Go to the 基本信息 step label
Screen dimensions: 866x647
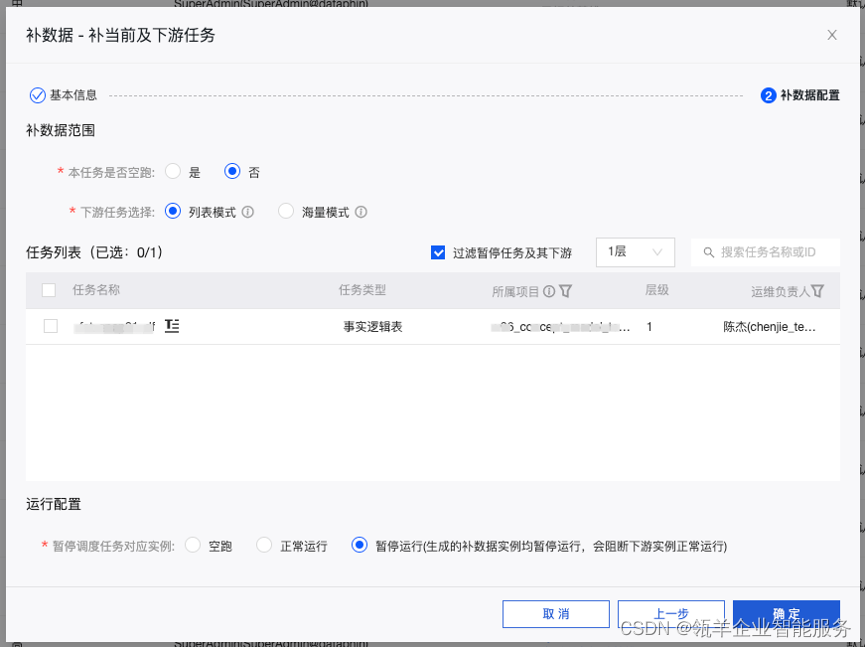click(73, 95)
